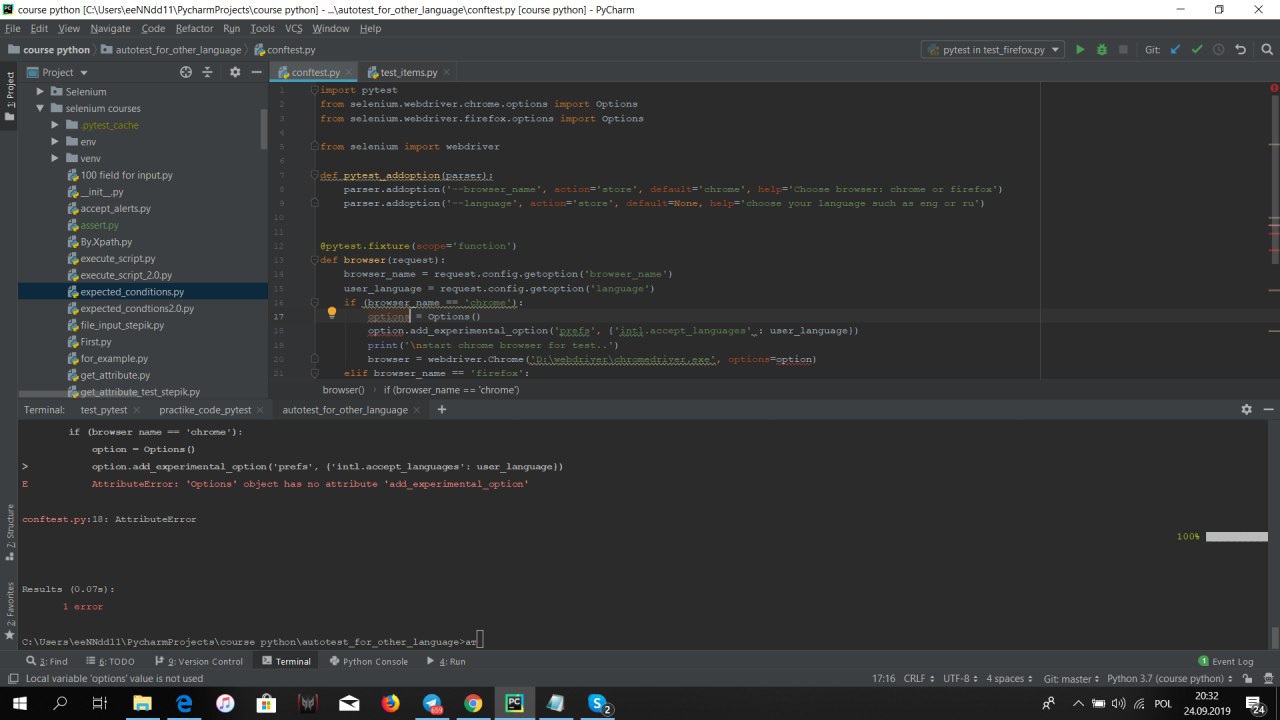
Task: Change Python 3.7 interpreter in status bar
Action: point(1169,678)
